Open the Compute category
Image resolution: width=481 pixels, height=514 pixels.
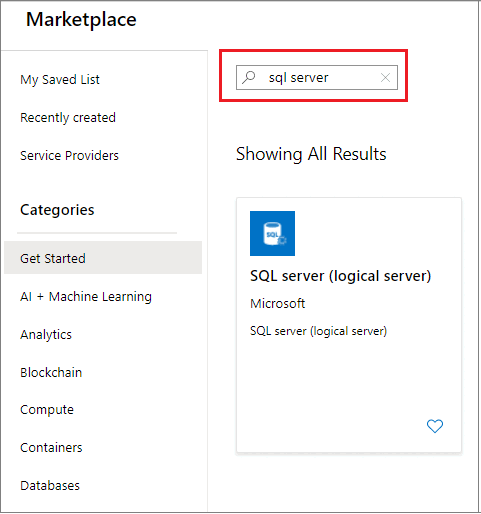click(x=47, y=410)
